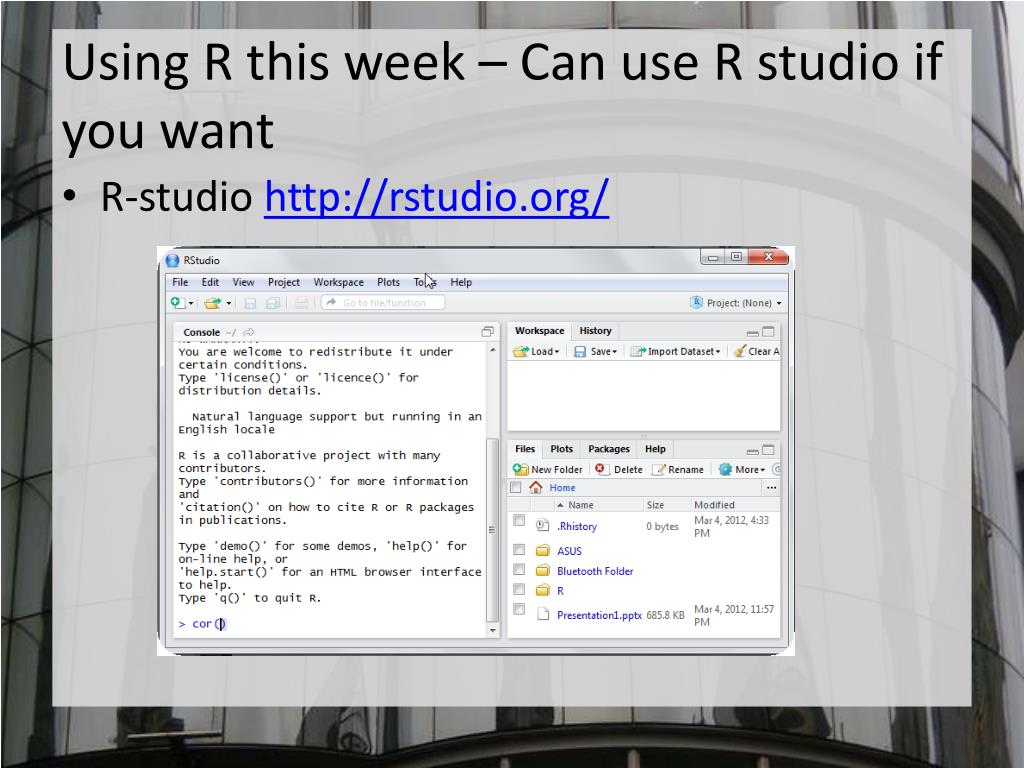Viewport: 1024px width, 768px height.
Task: Open the More dropdown in Files pane
Action: coord(741,469)
